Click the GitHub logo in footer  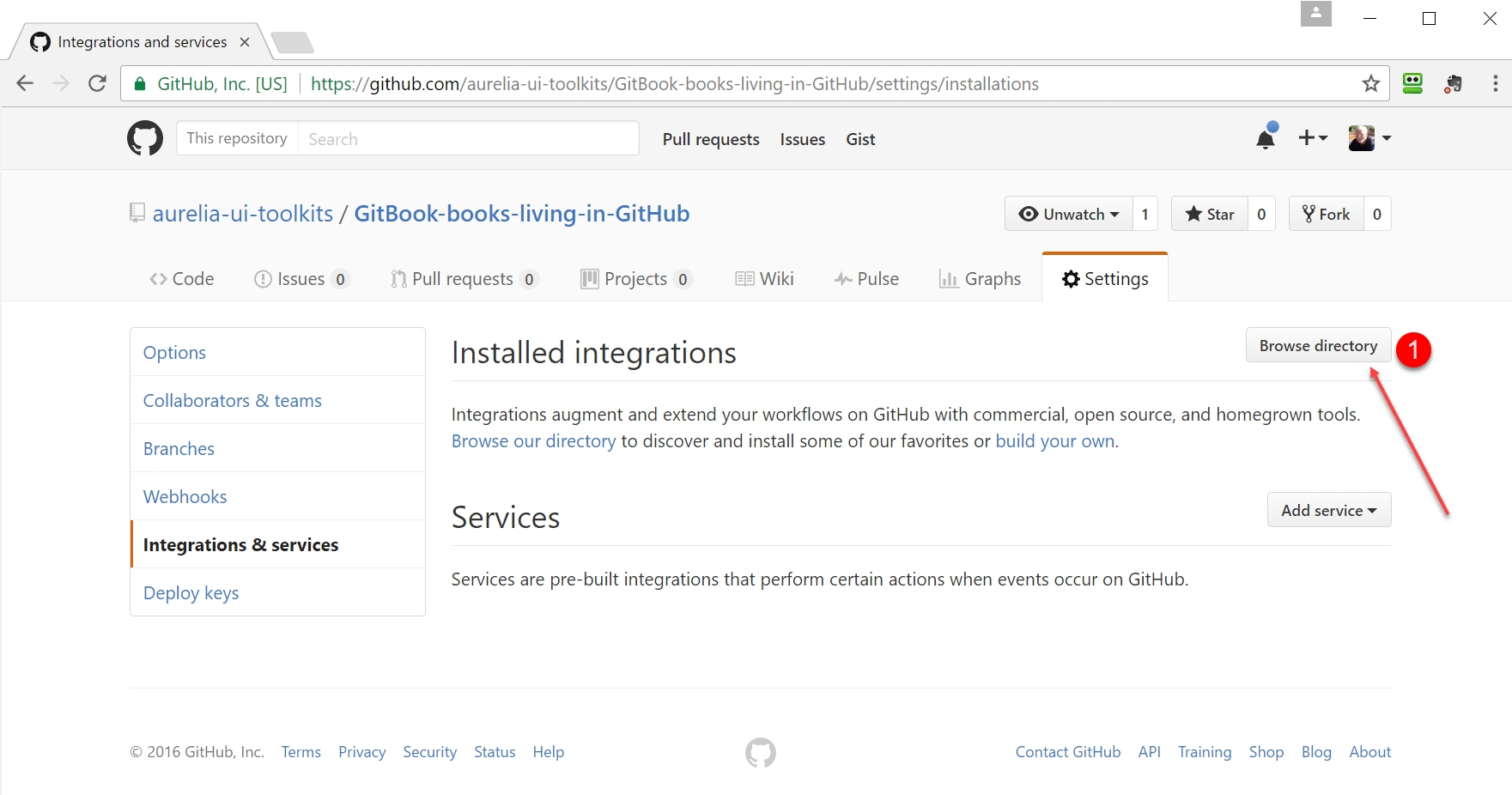point(760,753)
